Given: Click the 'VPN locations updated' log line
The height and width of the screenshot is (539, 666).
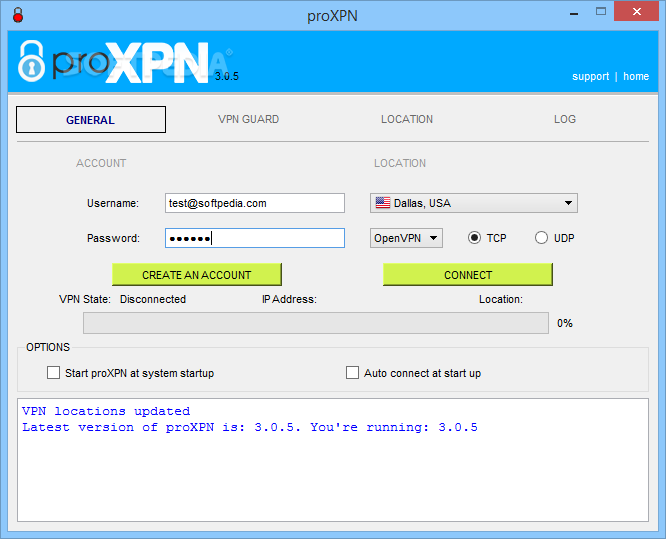Looking at the screenshot, I should 106,411.
